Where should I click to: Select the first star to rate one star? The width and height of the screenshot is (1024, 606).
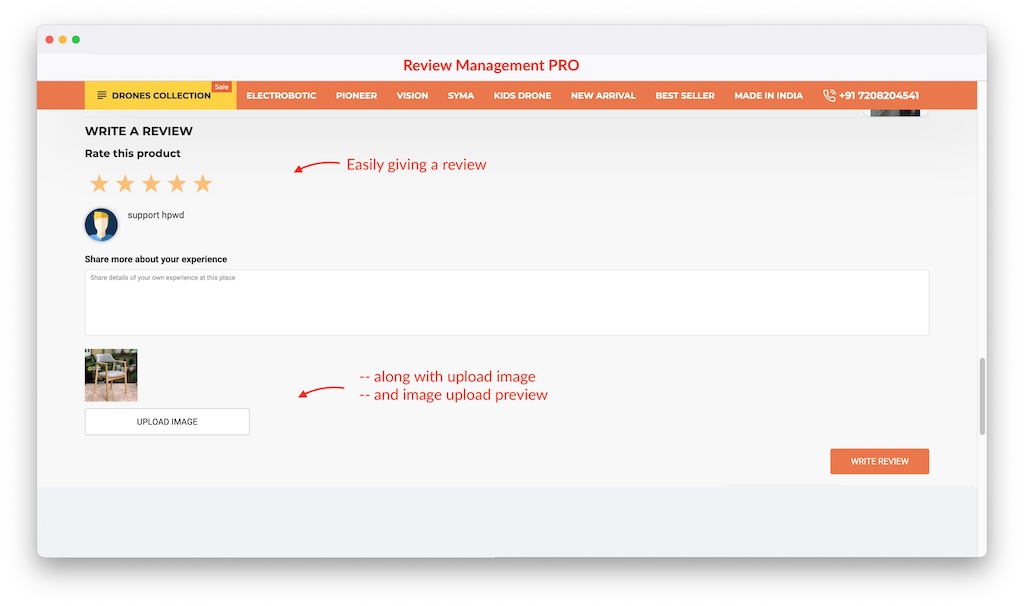click(99, 183)
